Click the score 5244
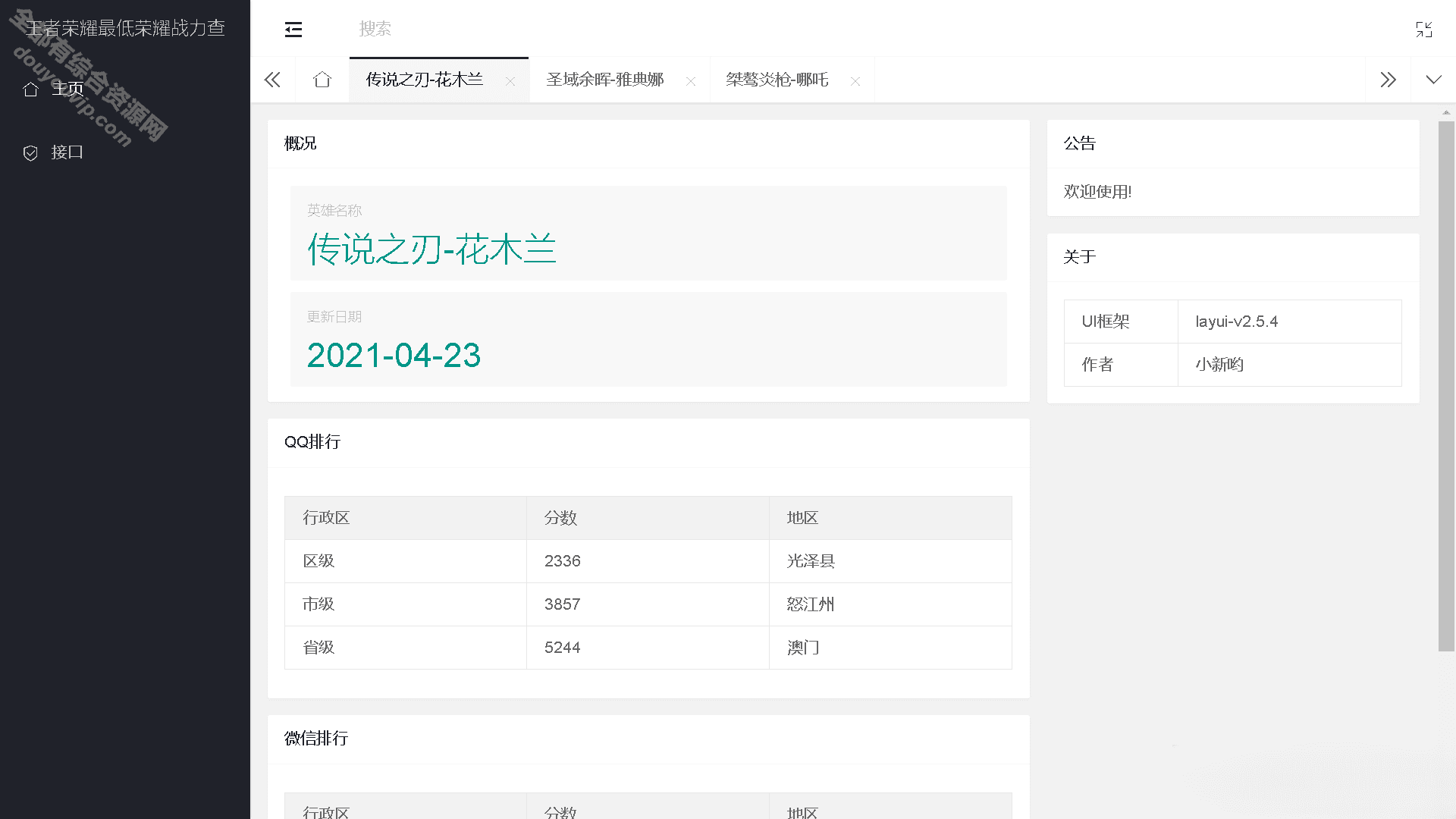The height and width of the screenshot is (819, 1456). tap(562, 648)
